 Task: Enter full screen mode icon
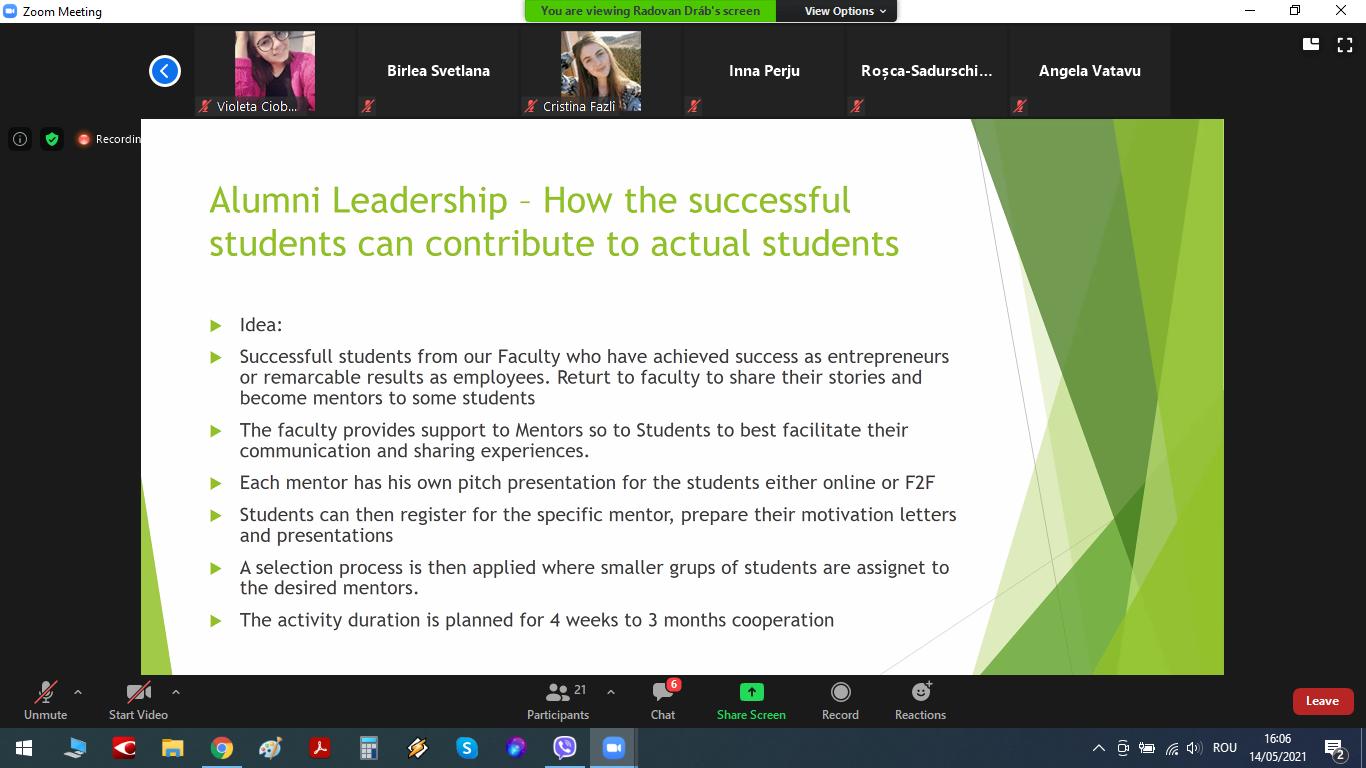[x=1345, y=44]
